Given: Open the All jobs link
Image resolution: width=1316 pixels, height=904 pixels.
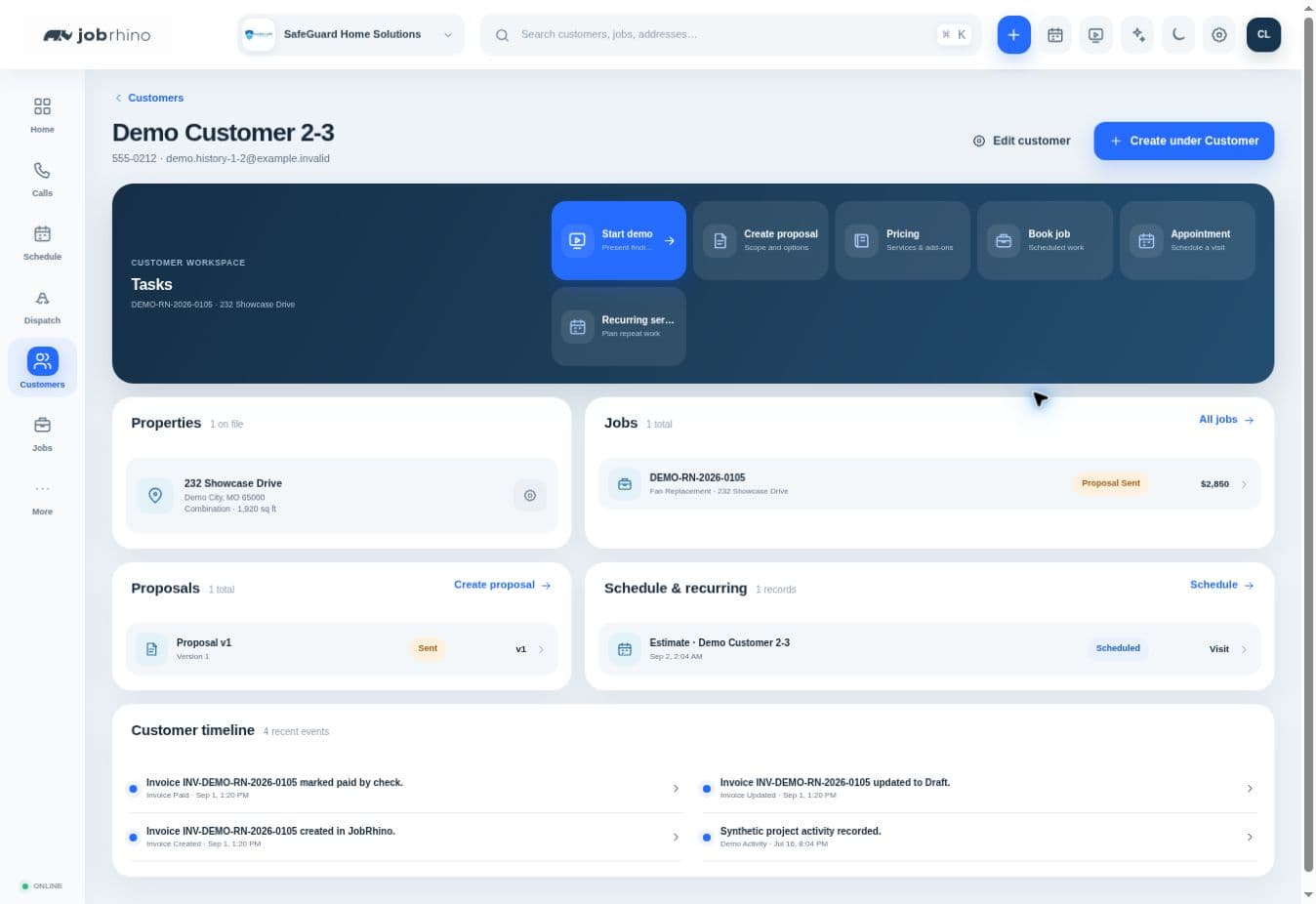Looking at the screenshot, I should 1226,420.
